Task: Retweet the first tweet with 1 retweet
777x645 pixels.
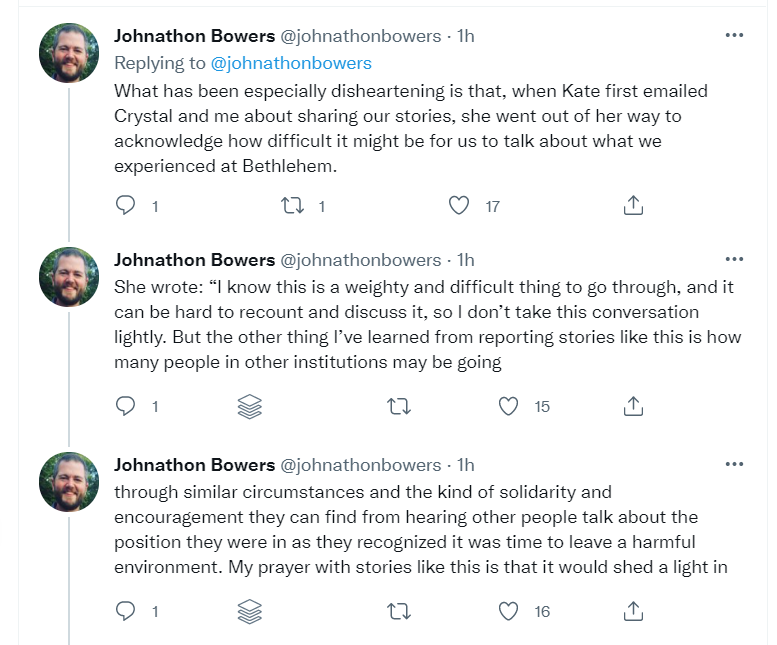Action: 291,206
